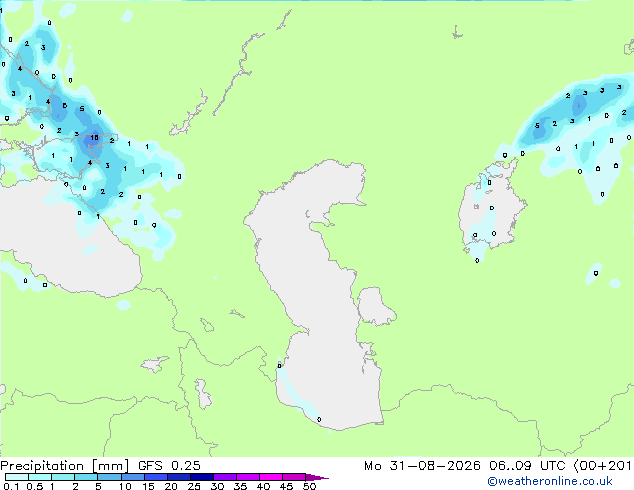Click the '0.1' legend scale label

11,486
